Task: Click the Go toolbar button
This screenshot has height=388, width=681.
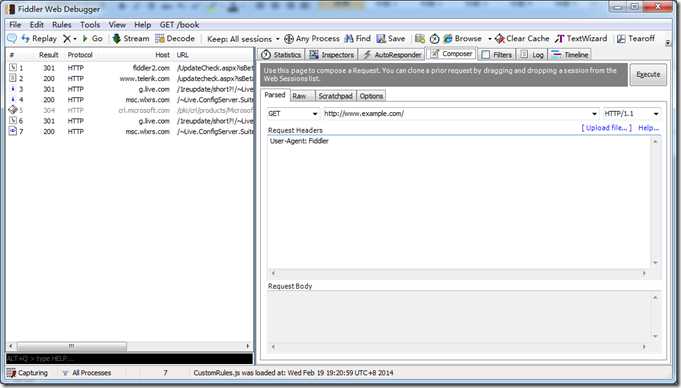Action: 93,39
